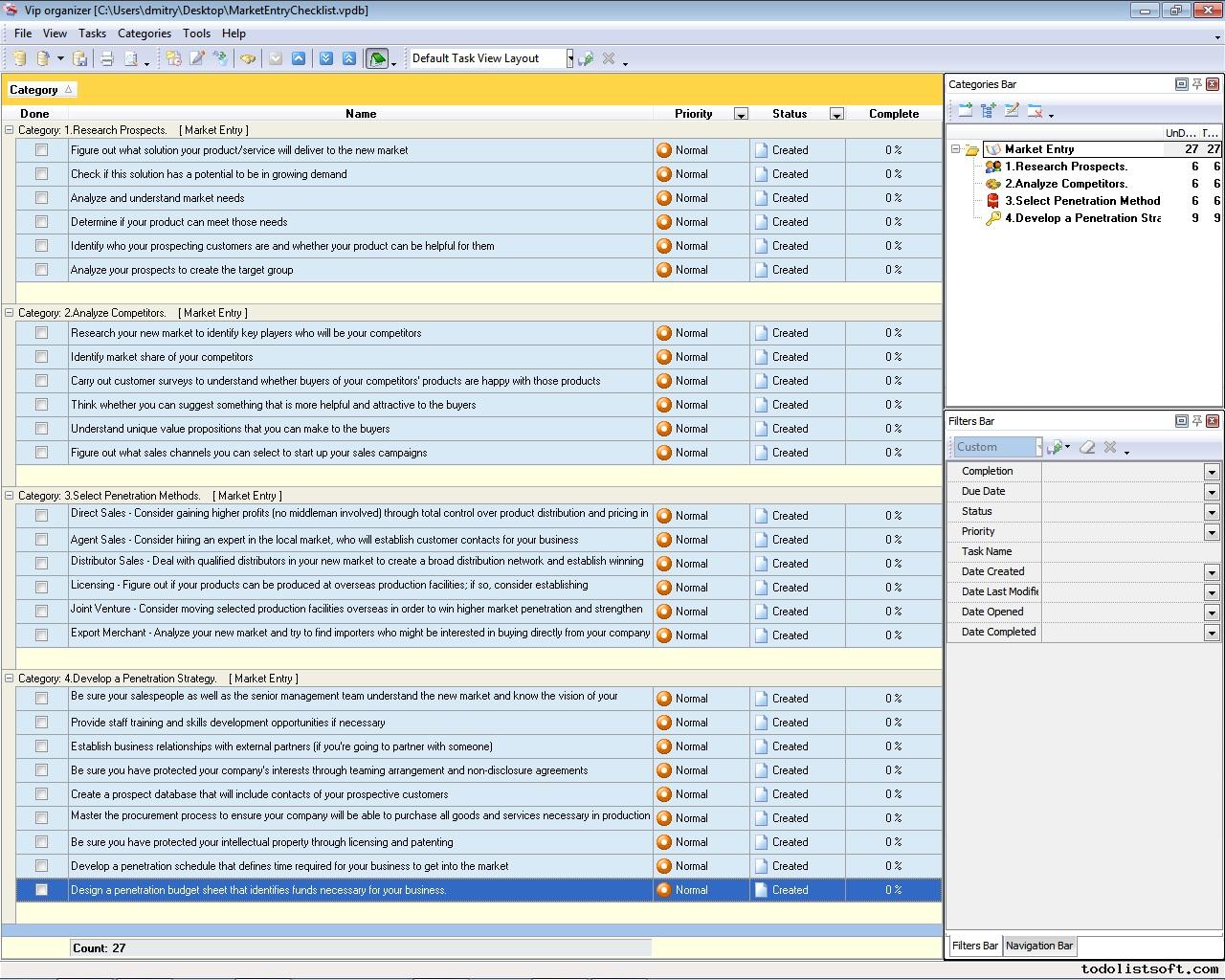Check Done box for 'Analyze and understand market needs'
This screenshot has height=980, width=1225.
(41, 198)
